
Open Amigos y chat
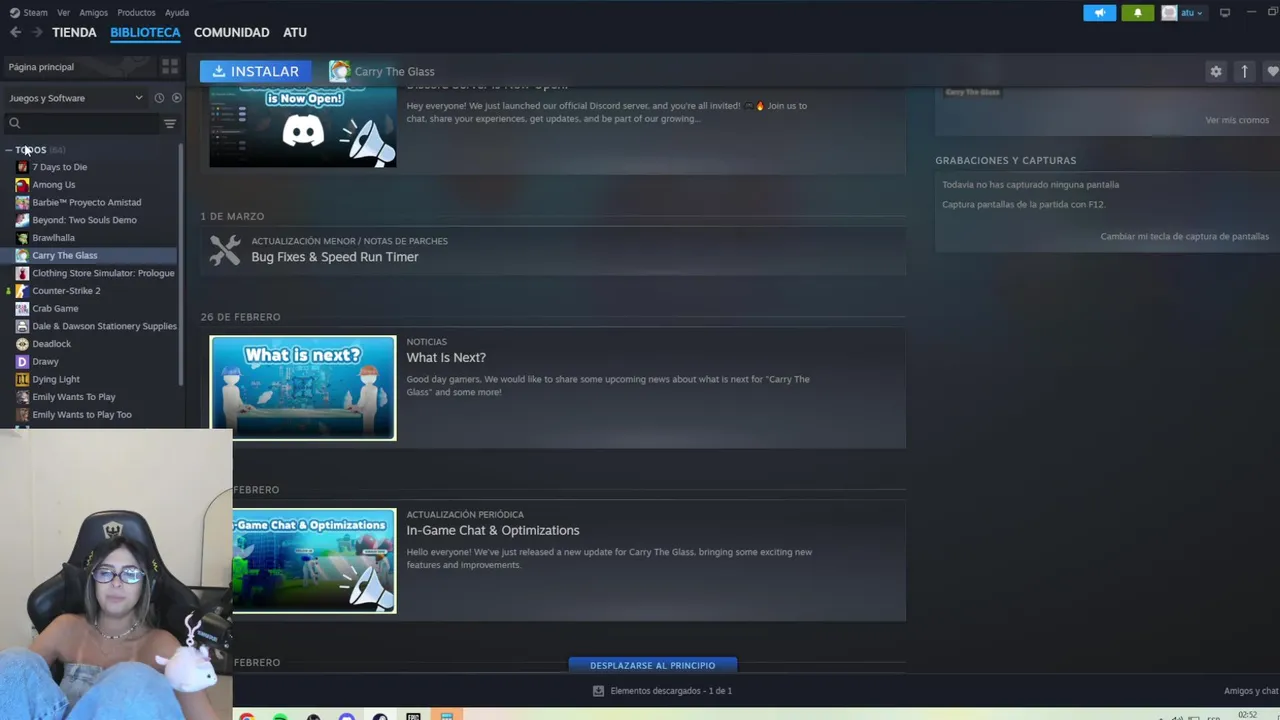[1251, 691]
